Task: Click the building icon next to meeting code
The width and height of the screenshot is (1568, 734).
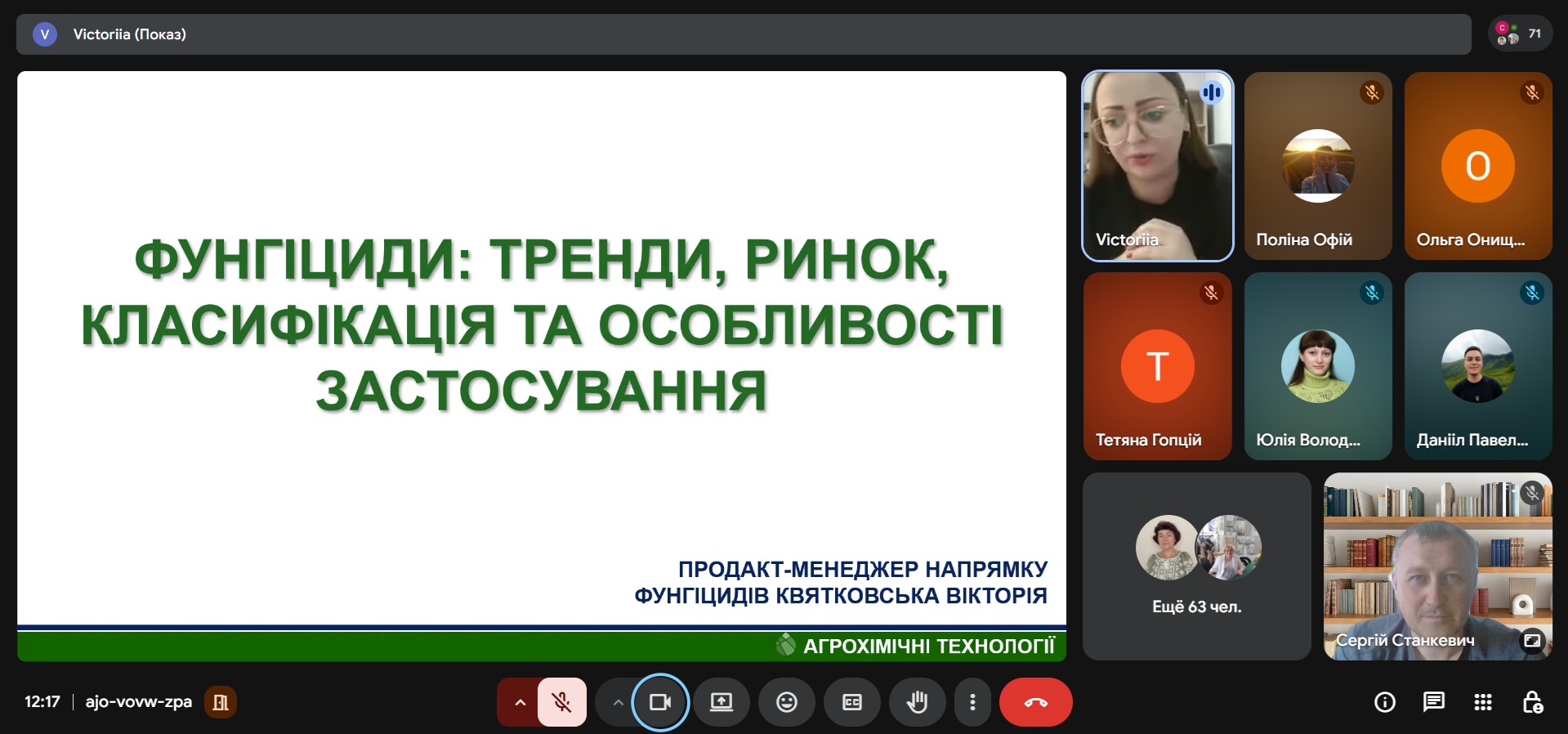Action: [x=220, y=702]
